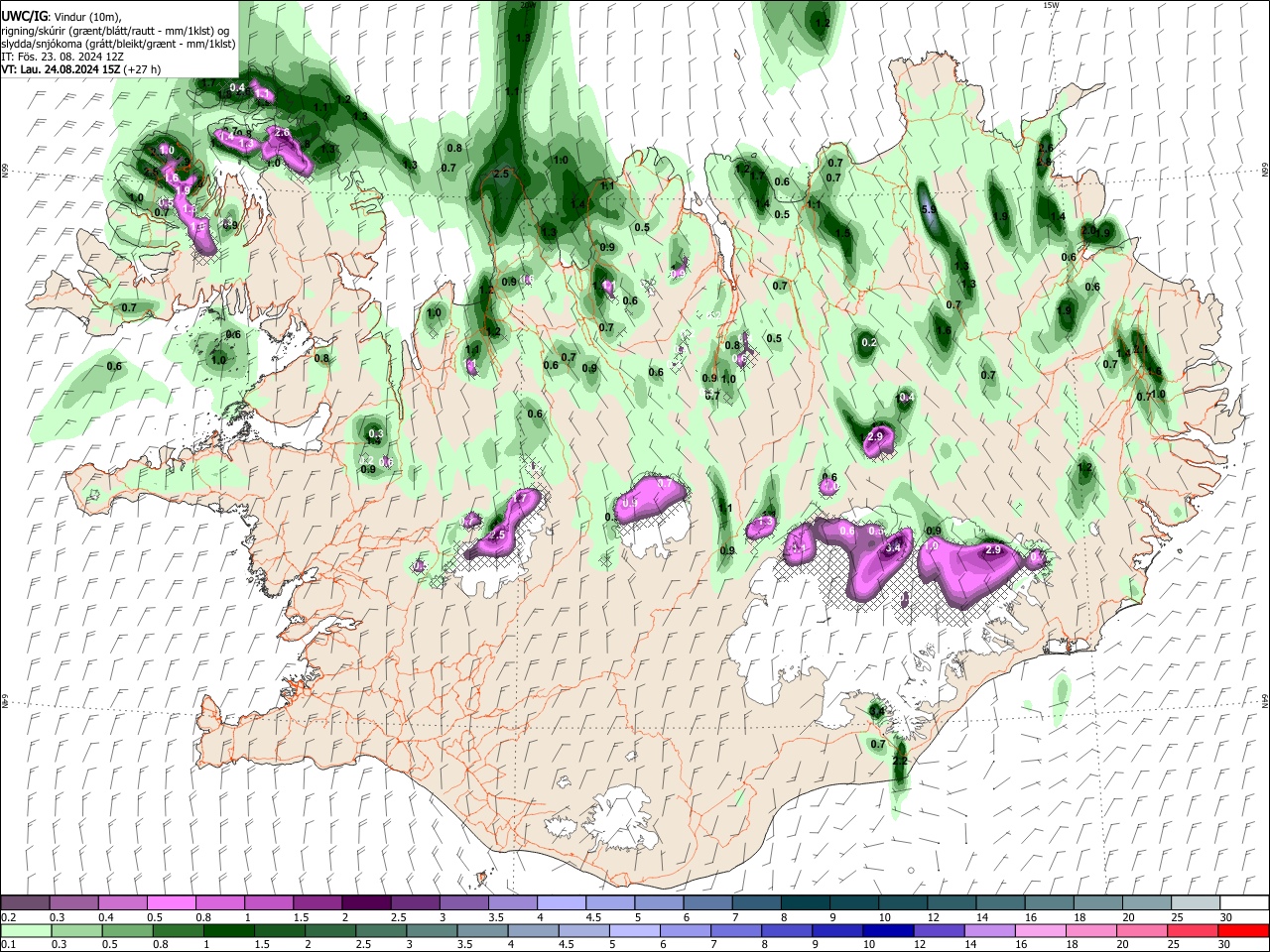The image size is (1270, 952).
Task: Click the 'slydda/snjókoma' legend description line
Action: point(118,44)
